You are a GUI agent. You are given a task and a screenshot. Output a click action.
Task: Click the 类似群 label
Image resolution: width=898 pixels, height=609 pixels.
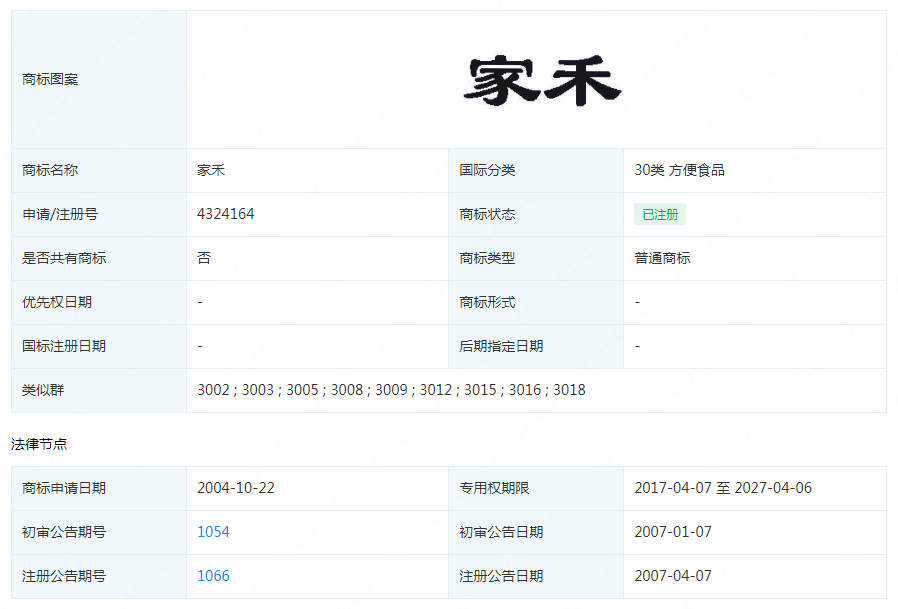point(43,390)
